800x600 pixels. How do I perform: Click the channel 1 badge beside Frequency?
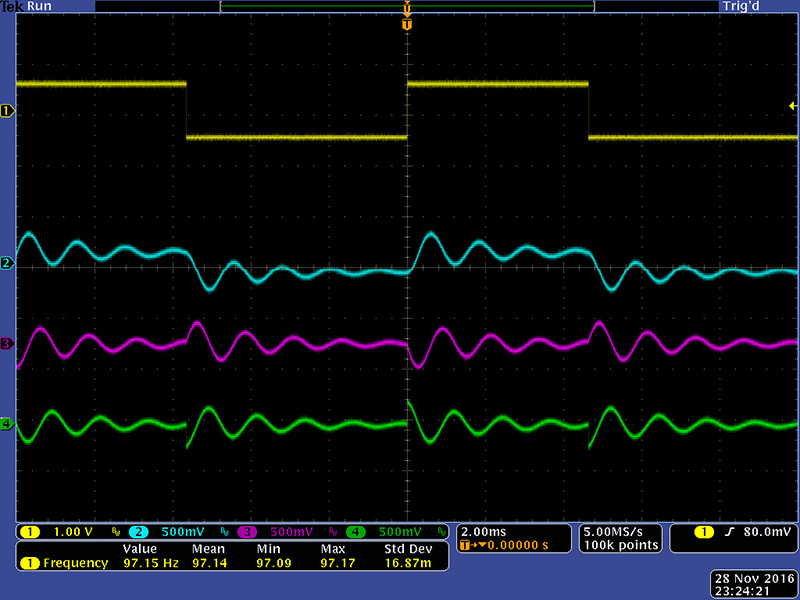coord(29,564)
